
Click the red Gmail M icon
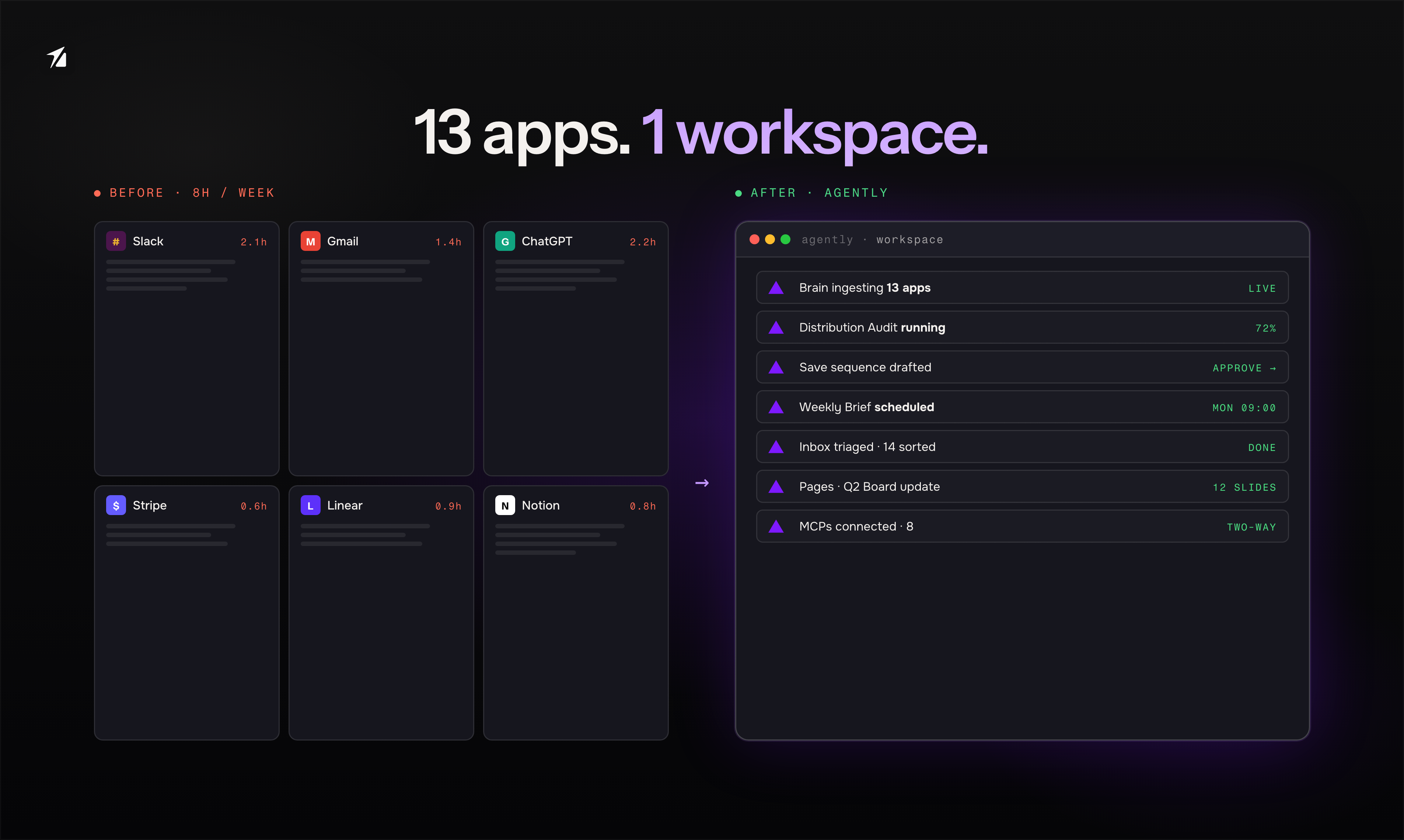[310, 241]
